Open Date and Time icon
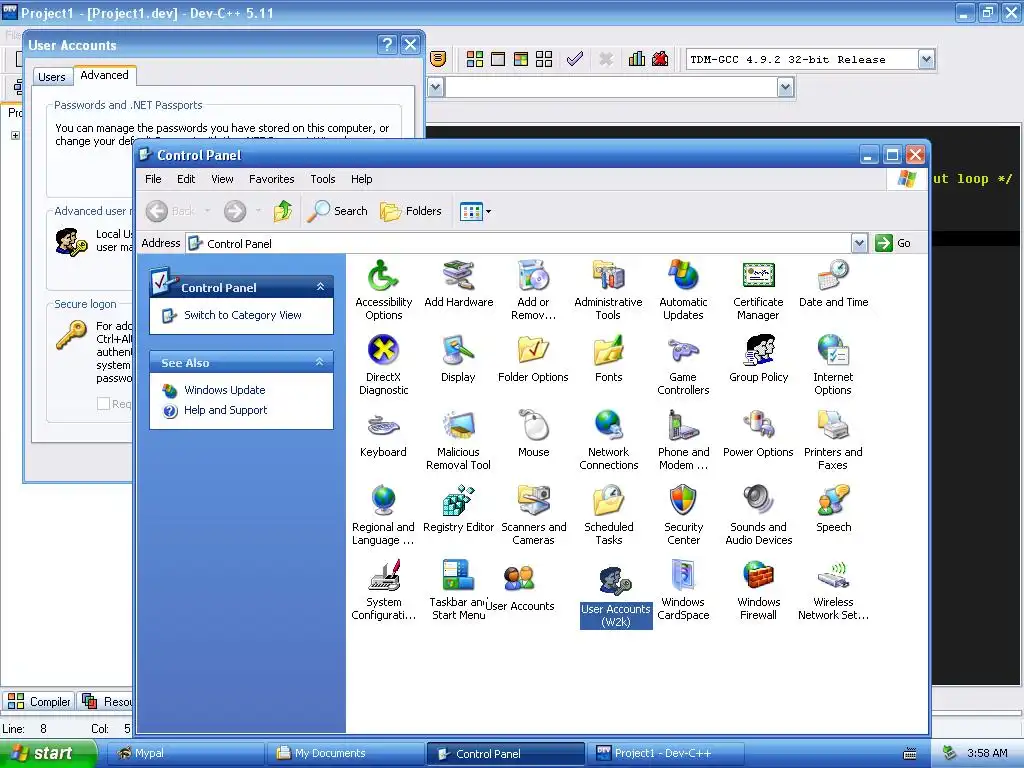The image size is (1024, 768). (833, 283)
